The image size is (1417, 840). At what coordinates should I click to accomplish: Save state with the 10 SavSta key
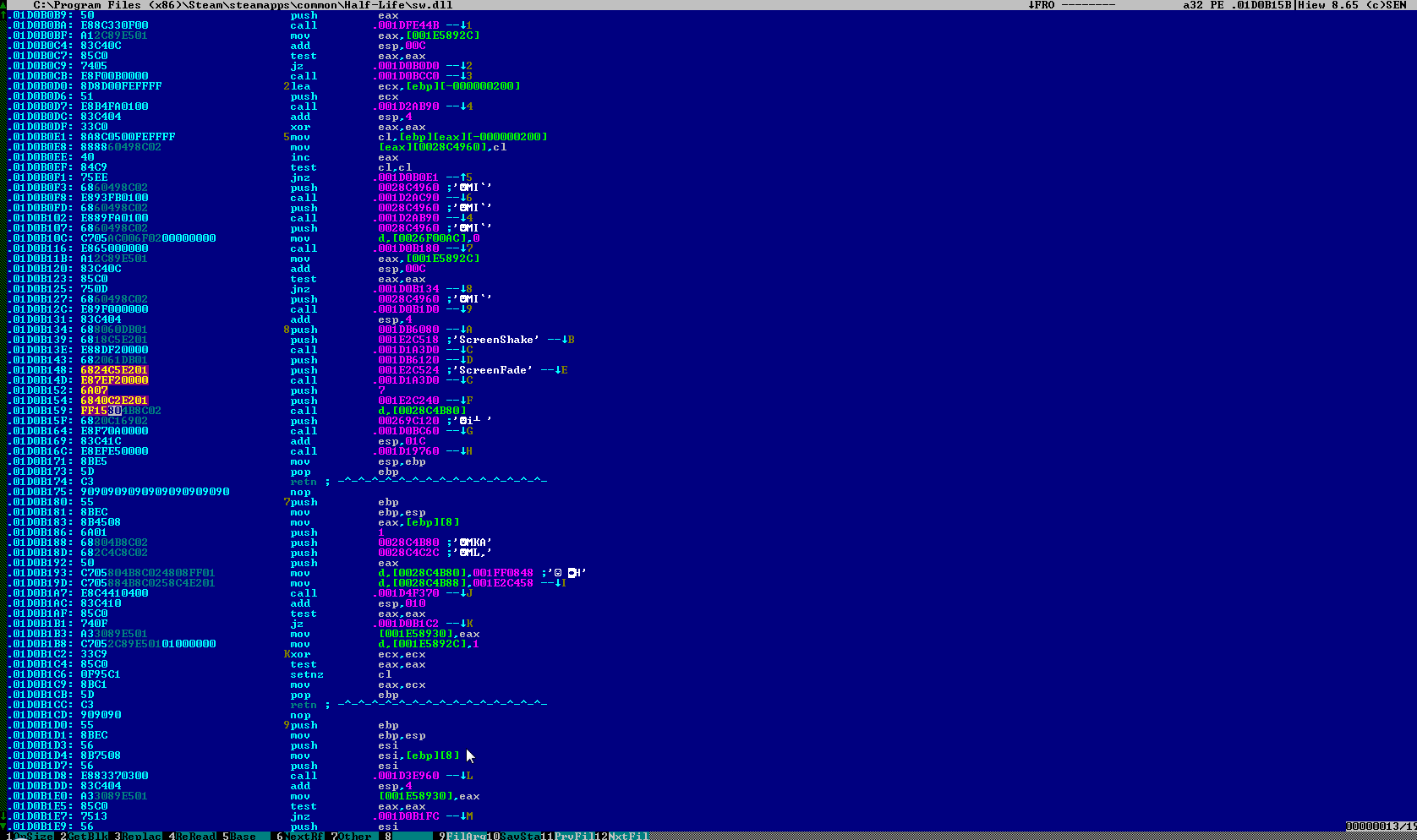tap(514, 836)
